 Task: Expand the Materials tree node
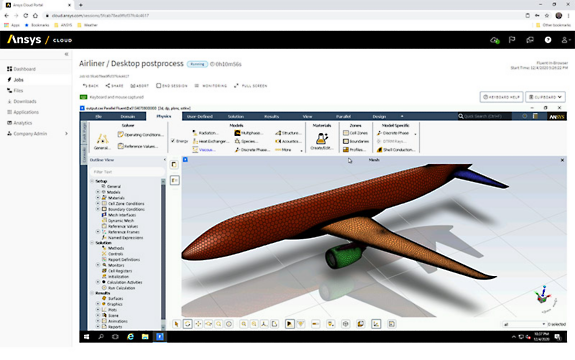[98, 198]
